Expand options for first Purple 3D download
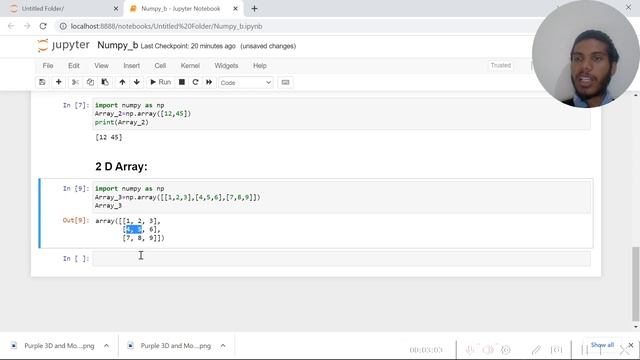 pyautogui.click(x=107, y=346)
